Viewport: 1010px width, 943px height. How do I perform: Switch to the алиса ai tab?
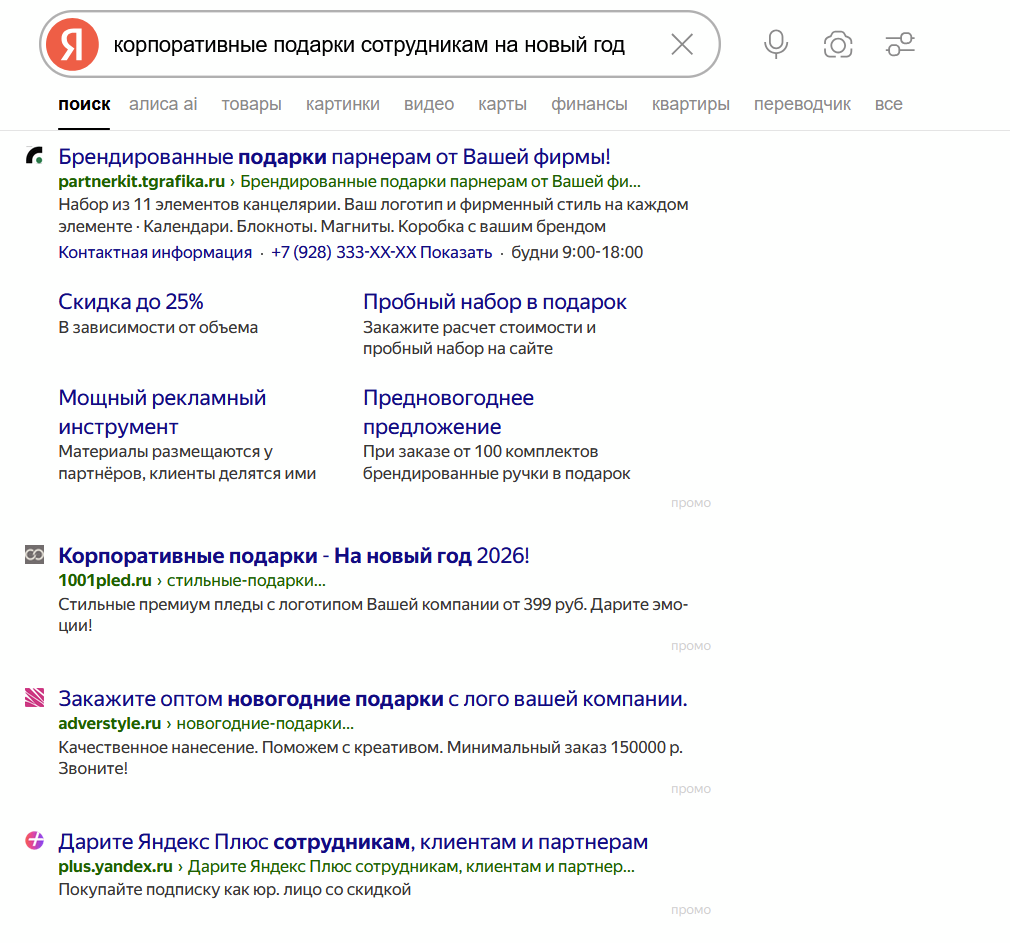tap(162, 103)
